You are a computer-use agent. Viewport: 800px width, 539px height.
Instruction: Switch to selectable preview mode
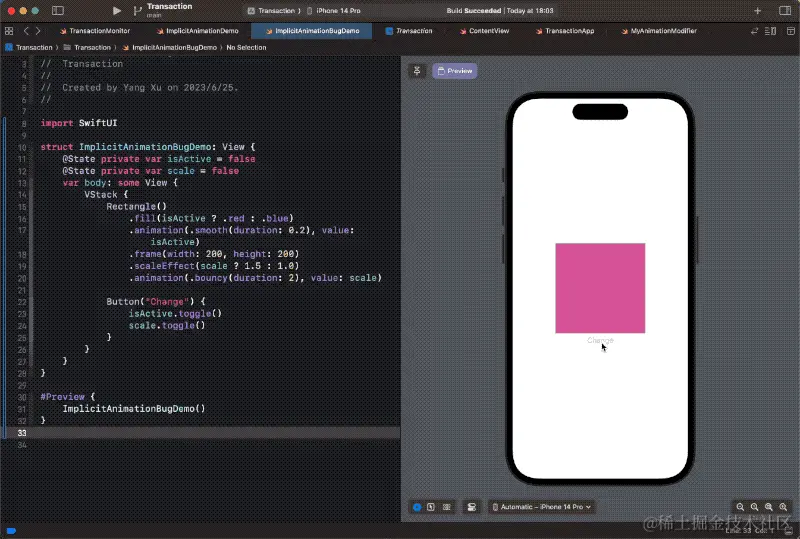point(431,507)
